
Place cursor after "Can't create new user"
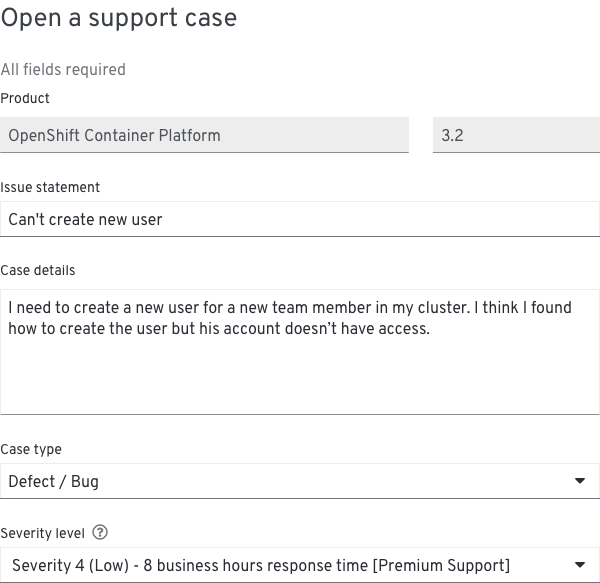click(x=164, y=220)
